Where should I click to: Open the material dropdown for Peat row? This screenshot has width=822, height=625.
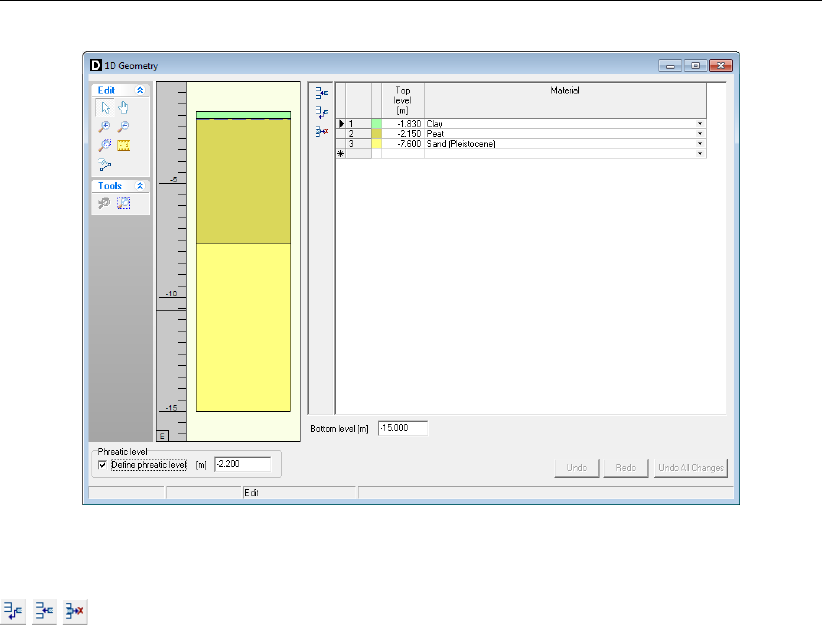tap(700, 134)
